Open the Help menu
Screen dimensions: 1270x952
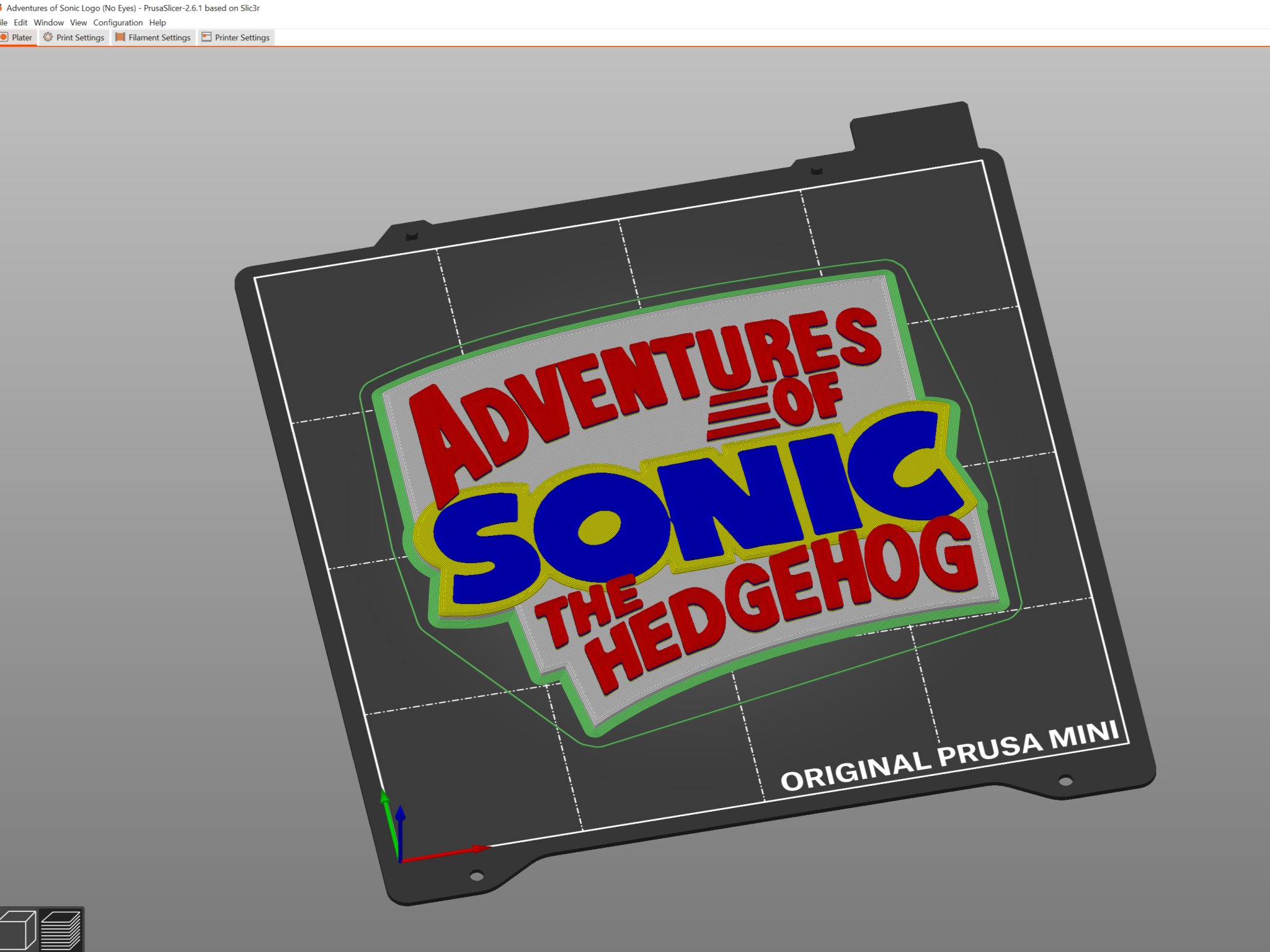pos(158,22)
